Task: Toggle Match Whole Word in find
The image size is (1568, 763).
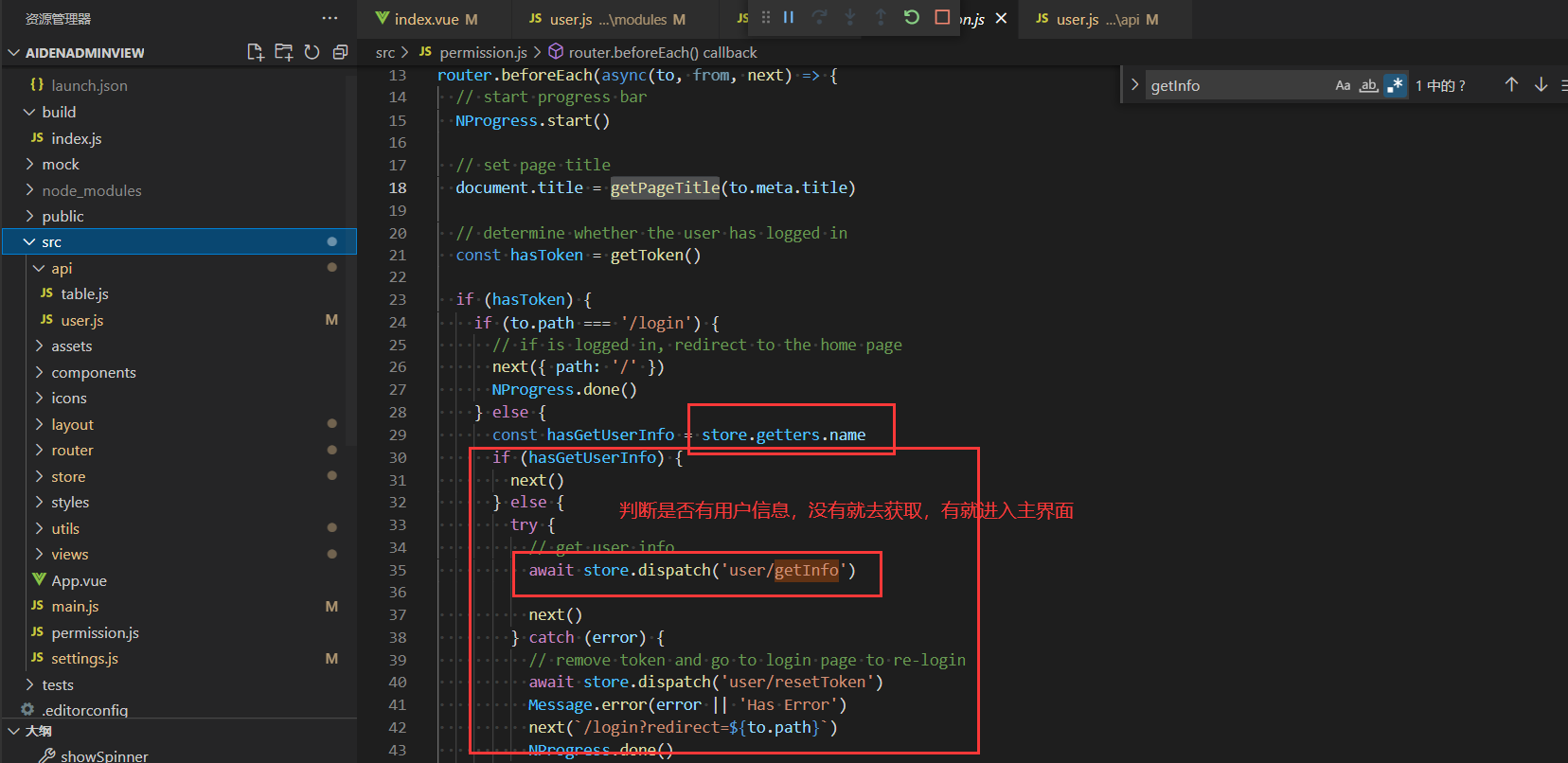Action: coord(1368,85)
